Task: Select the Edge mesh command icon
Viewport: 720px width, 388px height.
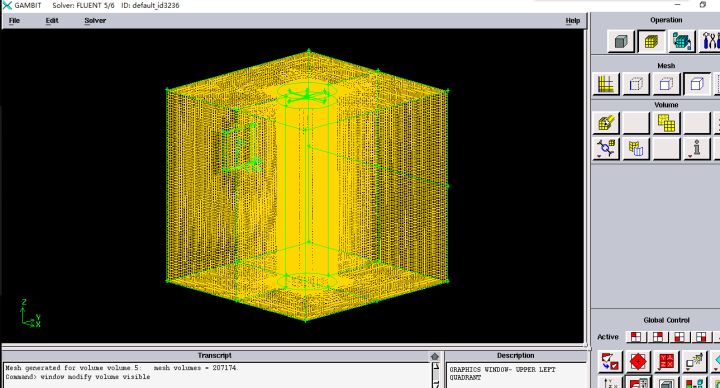Action: (636, 84)
